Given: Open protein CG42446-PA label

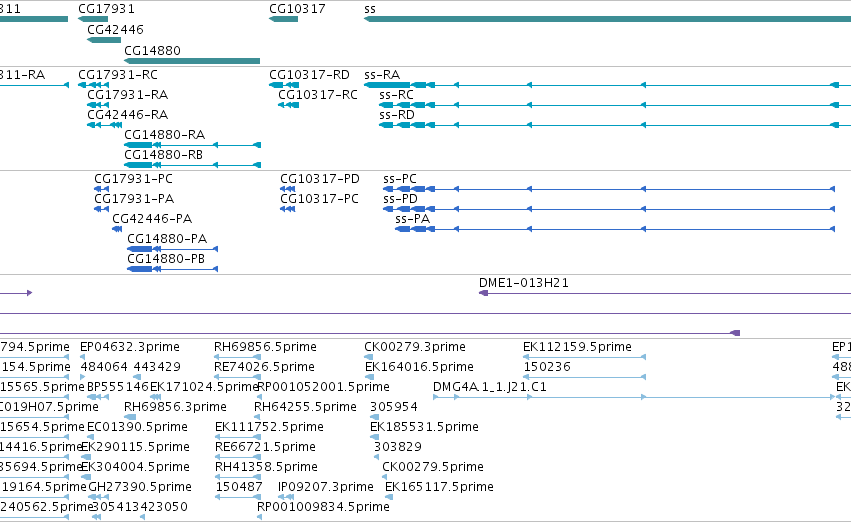Looking at the screenshot, I should [152, 219].
